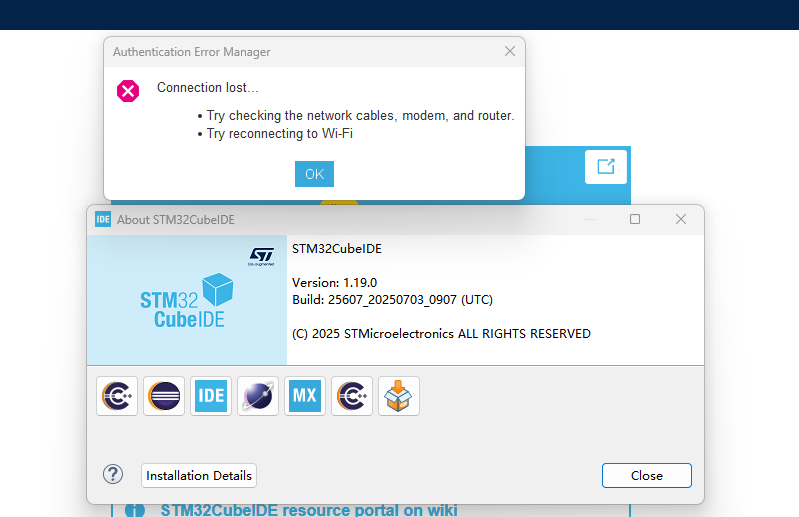Click OK in the Authentication Error Manager dialog

[314, 174]
